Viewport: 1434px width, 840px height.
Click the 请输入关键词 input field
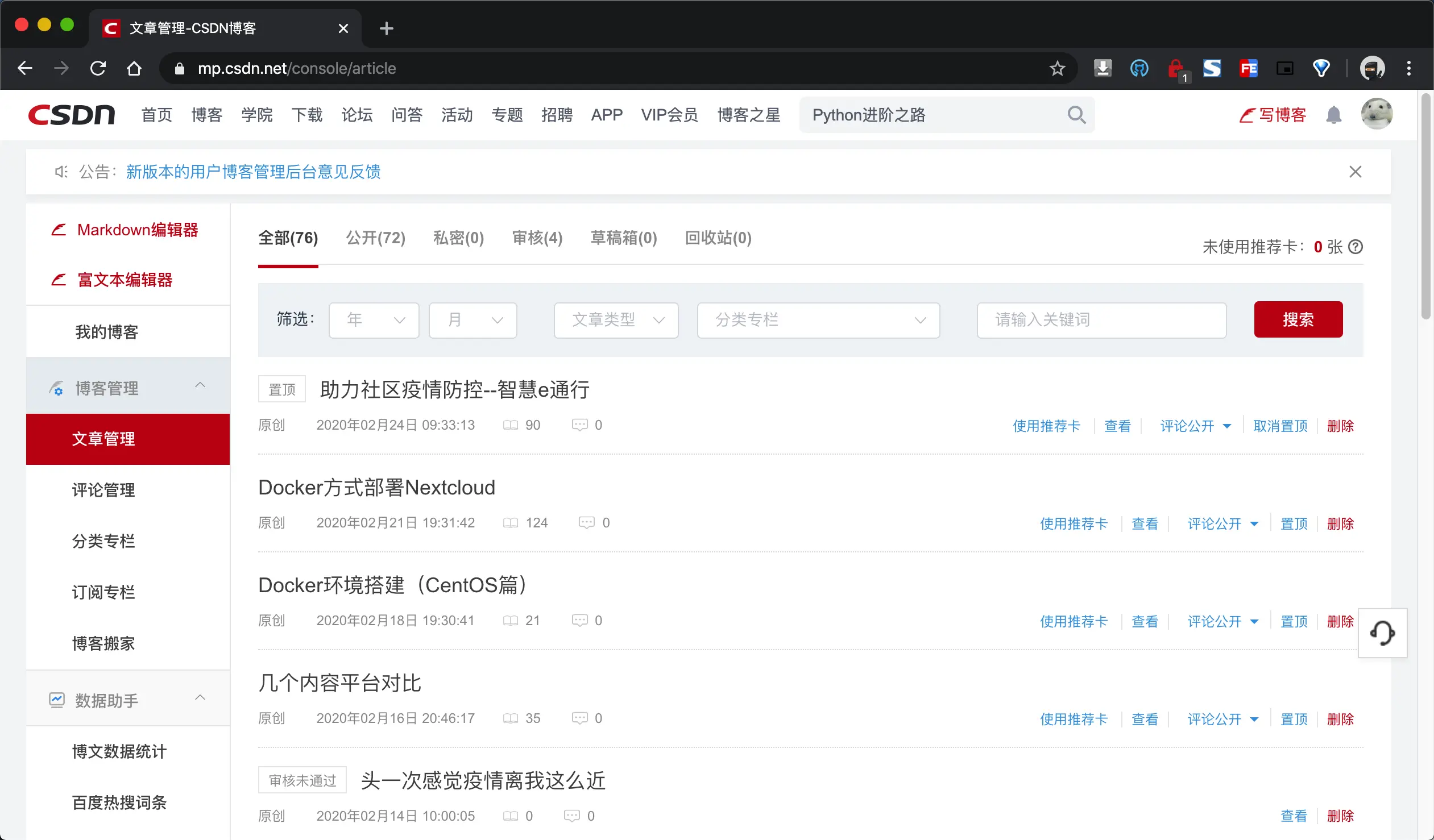coord(1101,319)
